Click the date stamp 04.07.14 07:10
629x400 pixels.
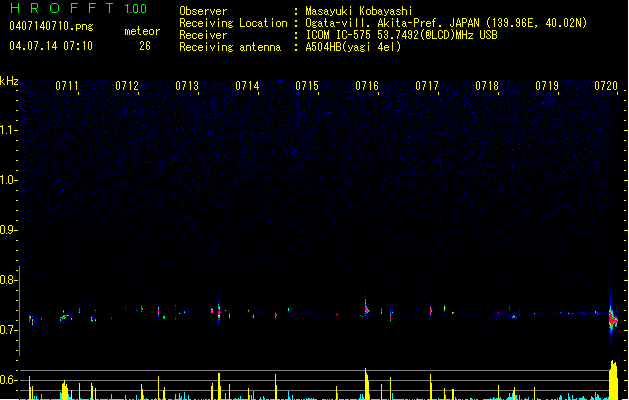51,46
